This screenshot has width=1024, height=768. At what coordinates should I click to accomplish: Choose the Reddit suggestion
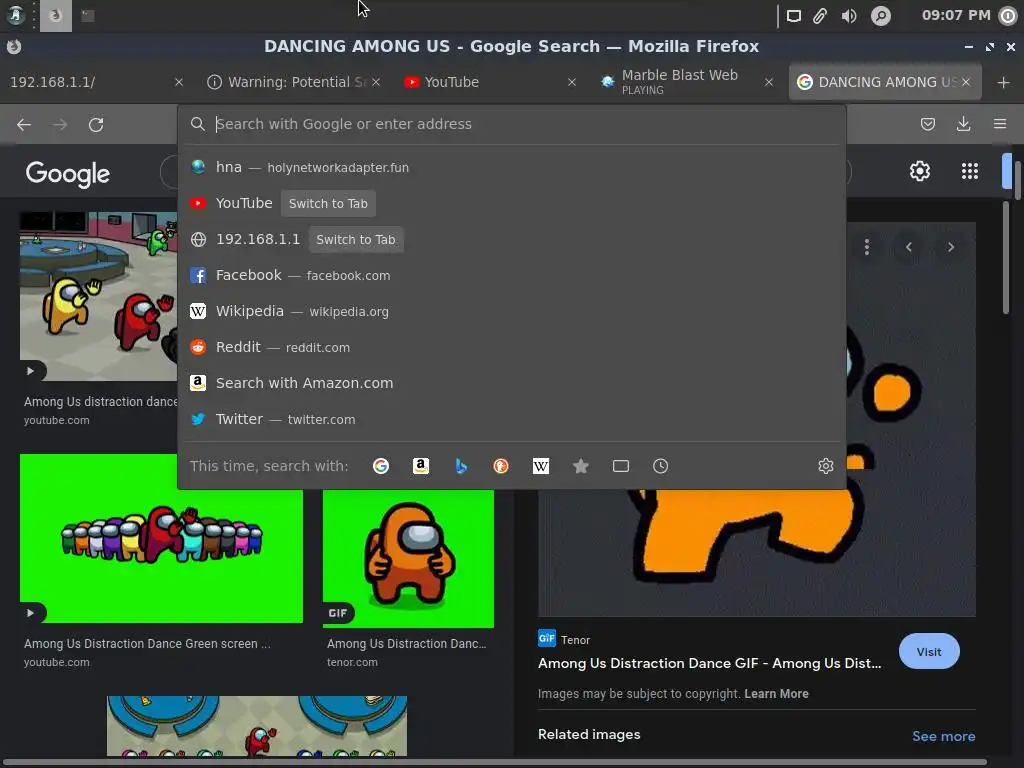[x=512, y=347]
